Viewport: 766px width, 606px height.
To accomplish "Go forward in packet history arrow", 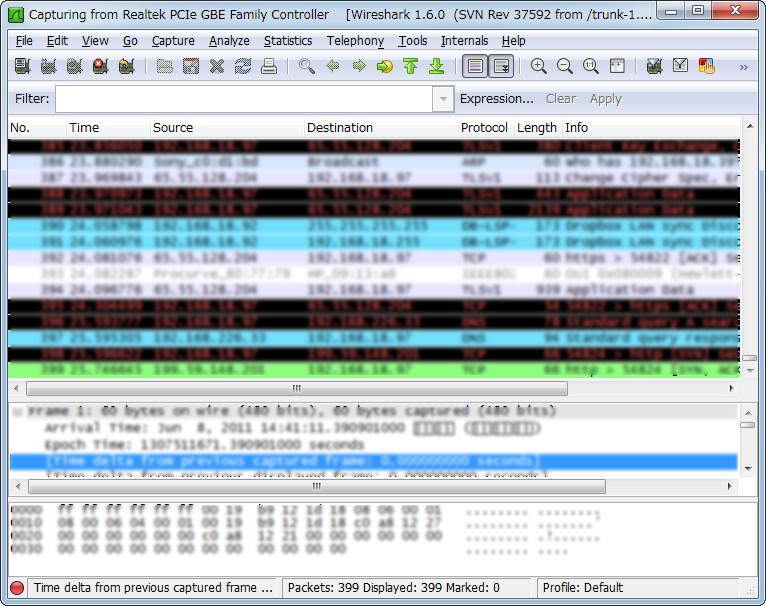I will pyautogui.click(x=359, y=66).
